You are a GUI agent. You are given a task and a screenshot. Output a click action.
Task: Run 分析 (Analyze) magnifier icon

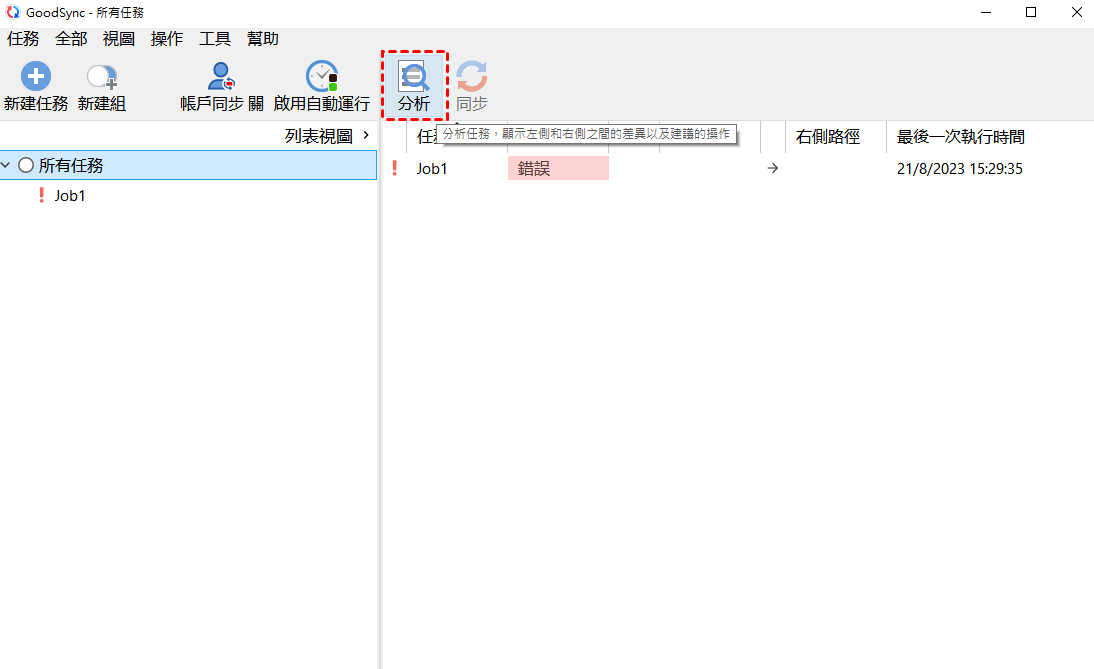coord(414,76)
